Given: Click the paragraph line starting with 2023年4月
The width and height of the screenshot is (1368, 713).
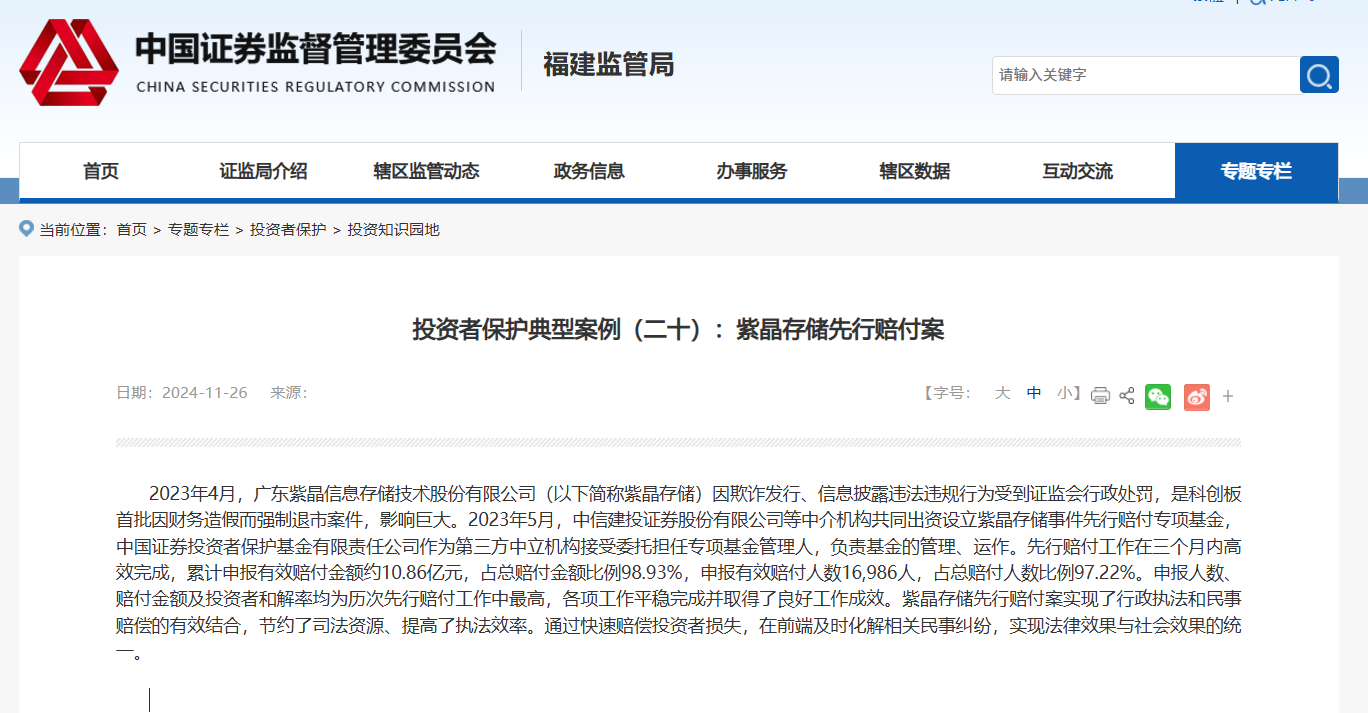Looking at the screenshot, I should tap(696, 493).
